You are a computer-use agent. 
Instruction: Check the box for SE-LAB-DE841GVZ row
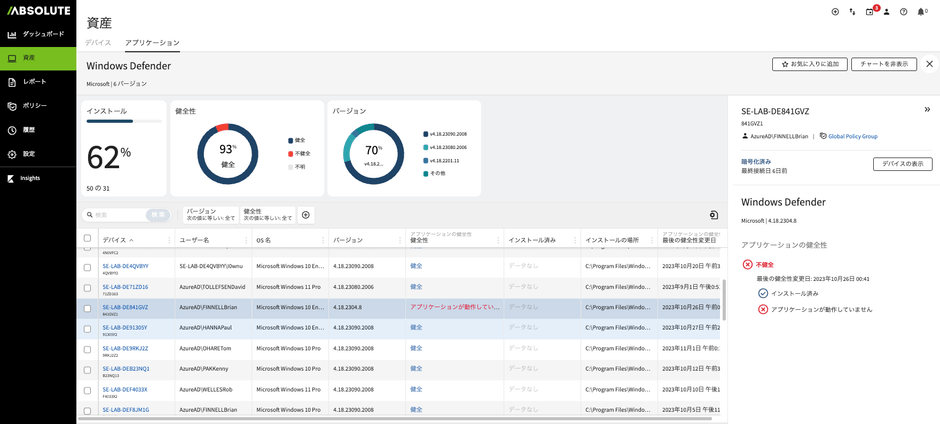coord(87,308)
